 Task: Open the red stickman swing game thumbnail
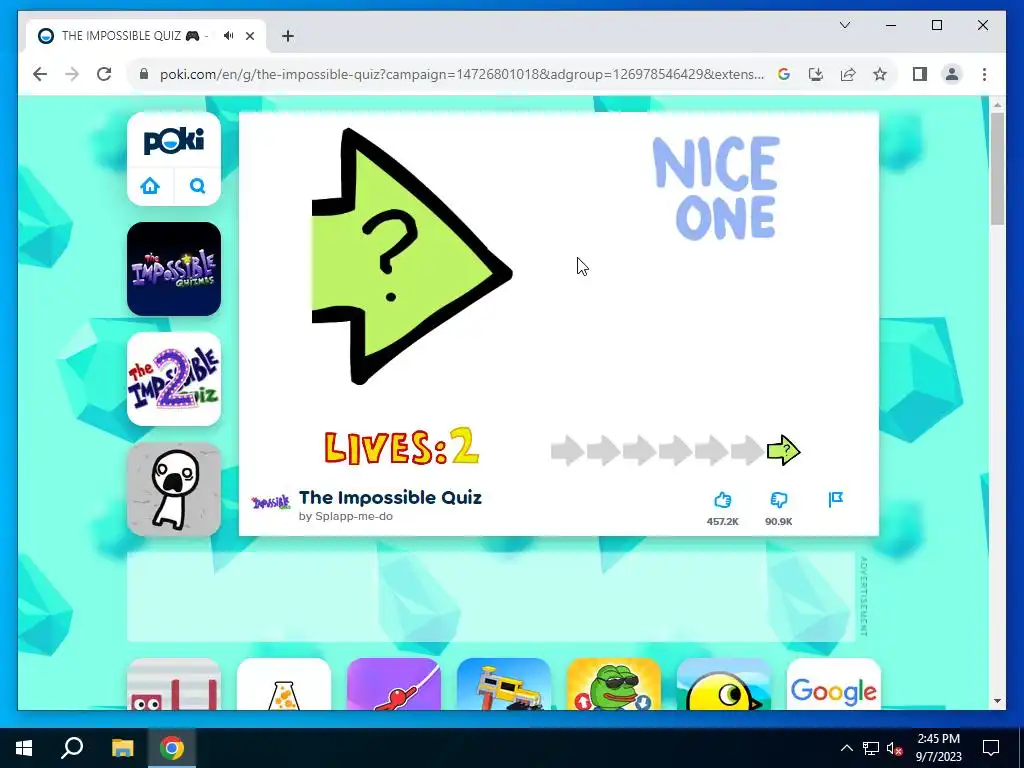coord(394,684)
